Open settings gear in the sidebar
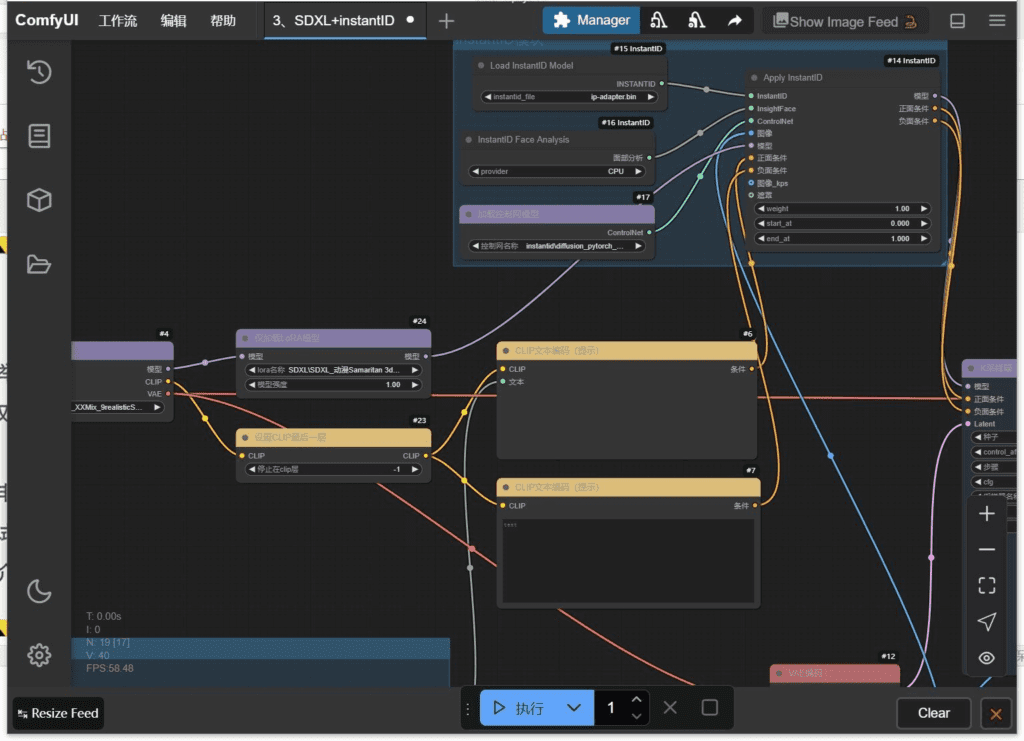The height and width of the screenshot is (741, 1024). point(39,655)
